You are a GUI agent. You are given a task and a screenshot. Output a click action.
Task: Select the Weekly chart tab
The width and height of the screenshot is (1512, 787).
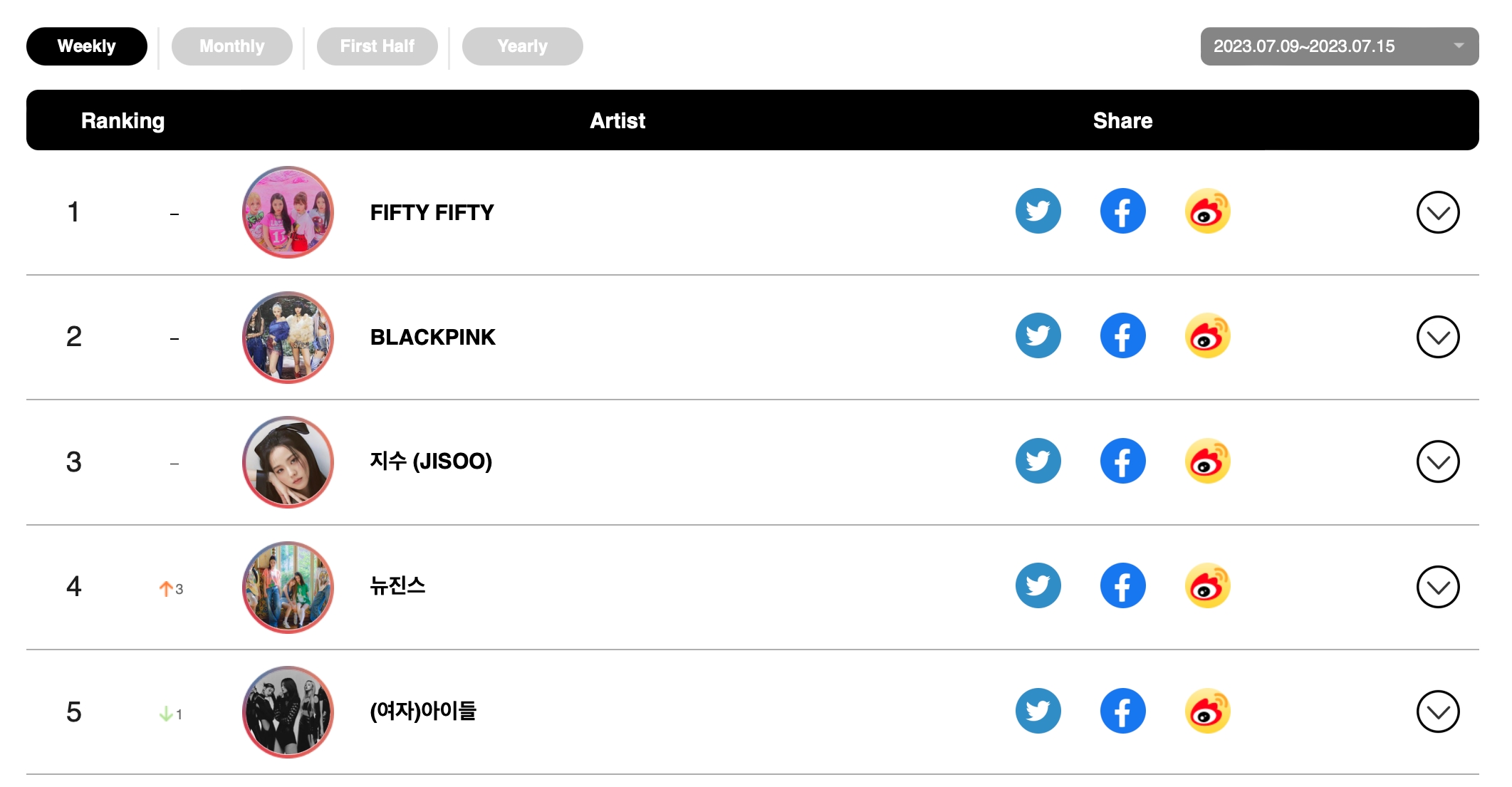tap(86, 46)
